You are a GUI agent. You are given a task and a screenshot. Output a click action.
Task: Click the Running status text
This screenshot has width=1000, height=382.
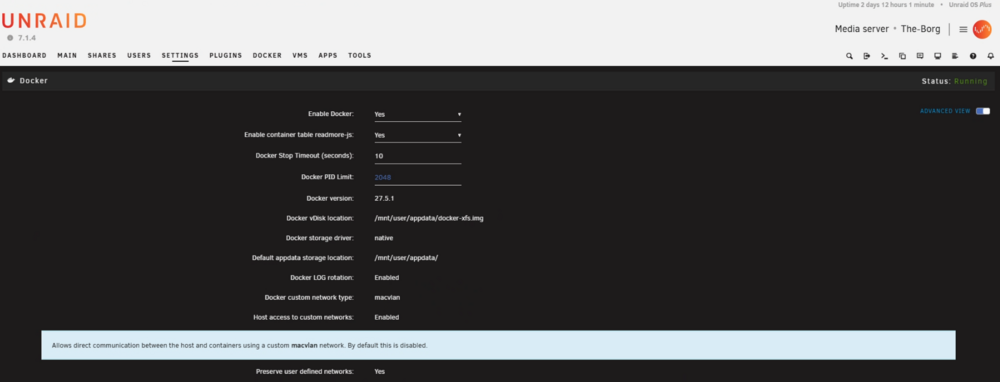pos(971,82)
